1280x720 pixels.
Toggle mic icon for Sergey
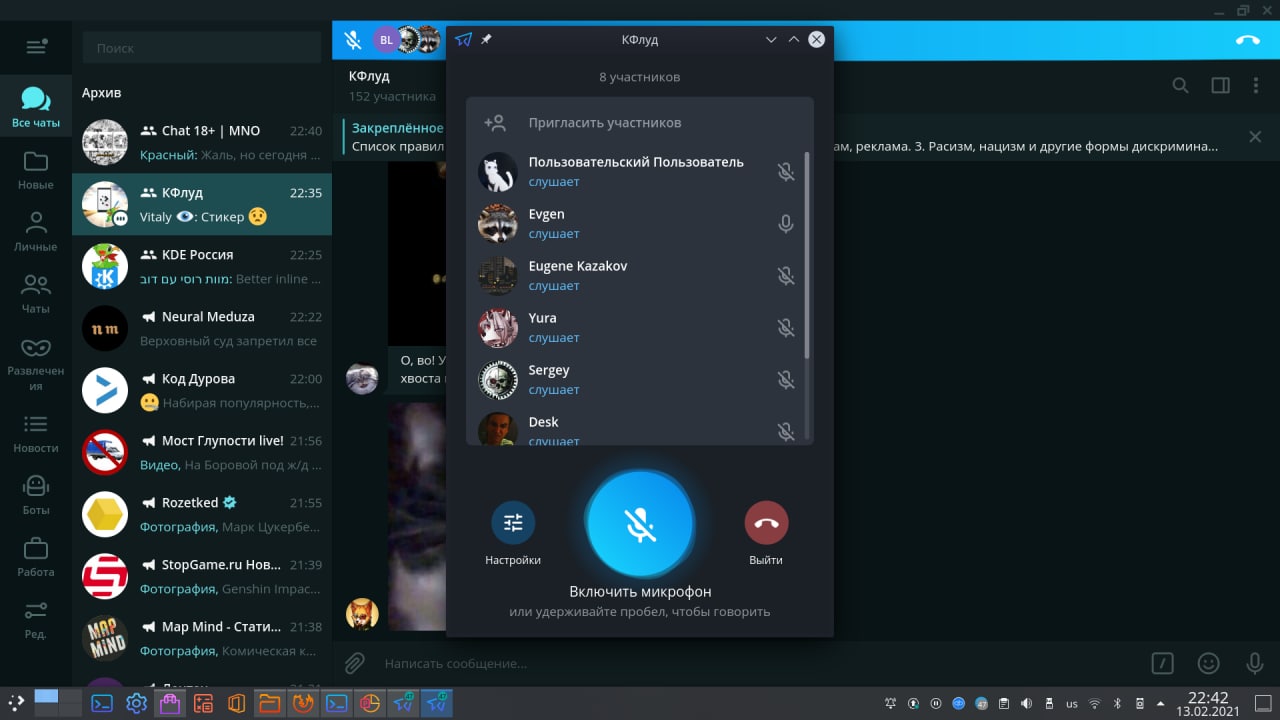click(x=786, y=380)
